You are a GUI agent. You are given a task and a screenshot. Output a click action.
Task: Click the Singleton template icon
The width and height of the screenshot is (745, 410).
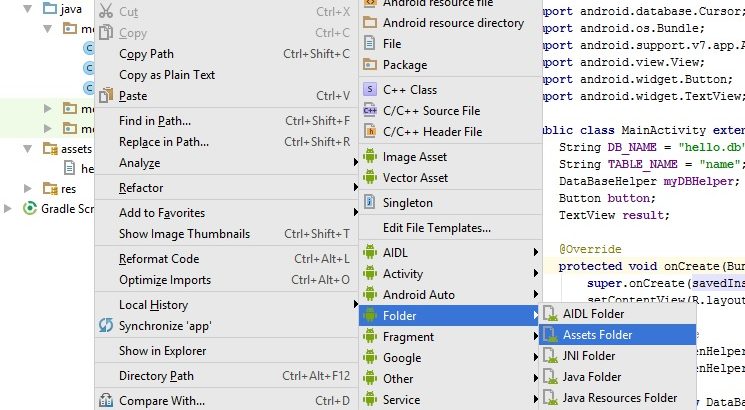pyautogui.click(x=371, y=203)
